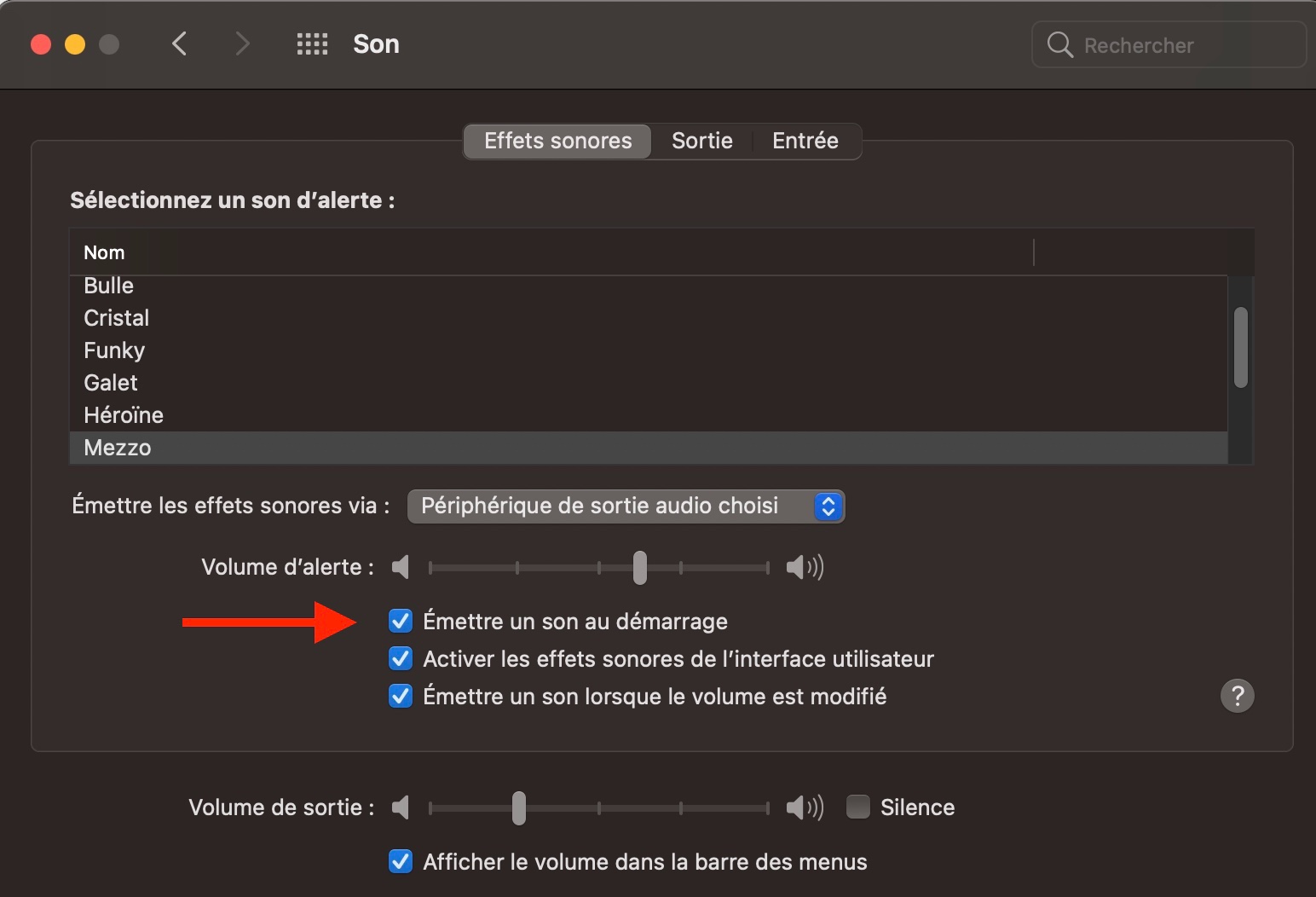The image size is (1316, 897).
Task: Click the output volume low speaker icon
Action: (401, 807)
